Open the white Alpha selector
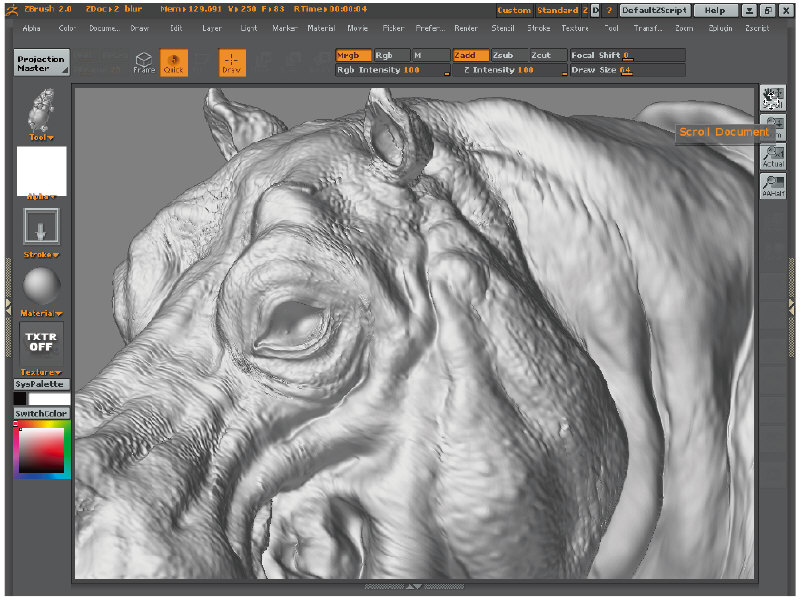800x604 pixels. [42, 169]
